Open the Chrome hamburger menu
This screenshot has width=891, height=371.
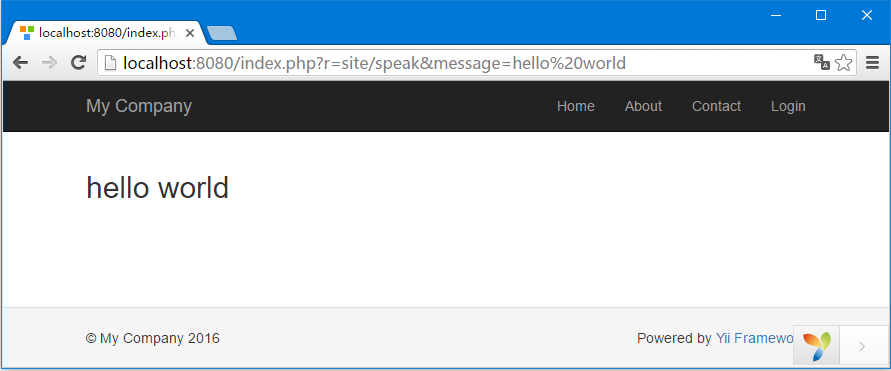(872, 62)
